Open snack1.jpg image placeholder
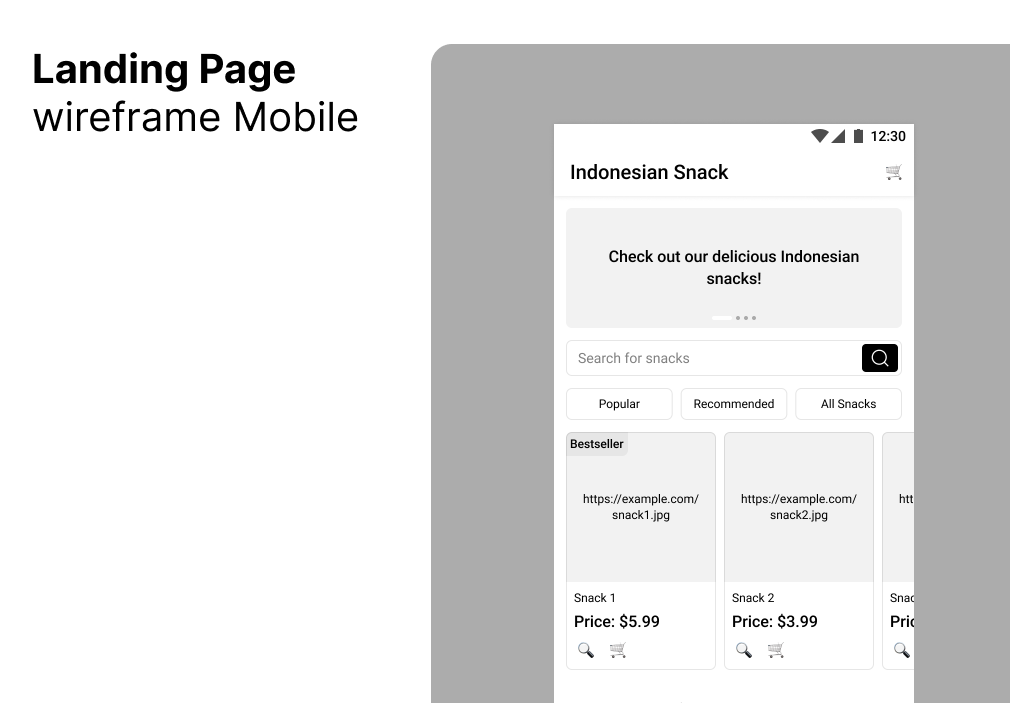Screen dimensions: 1010x703 [641, 507]
